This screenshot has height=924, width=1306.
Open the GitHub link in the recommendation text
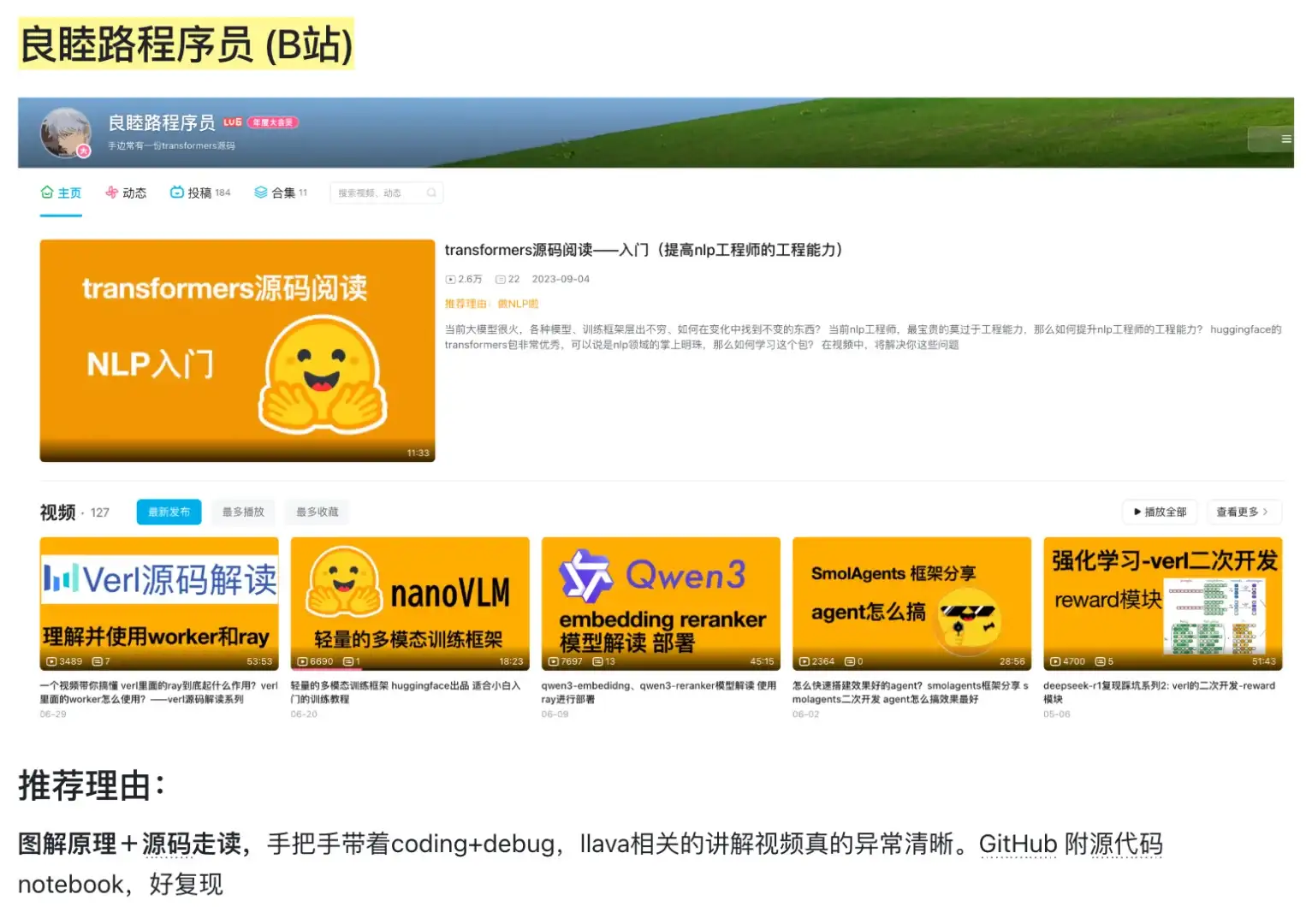[1018, 844]
